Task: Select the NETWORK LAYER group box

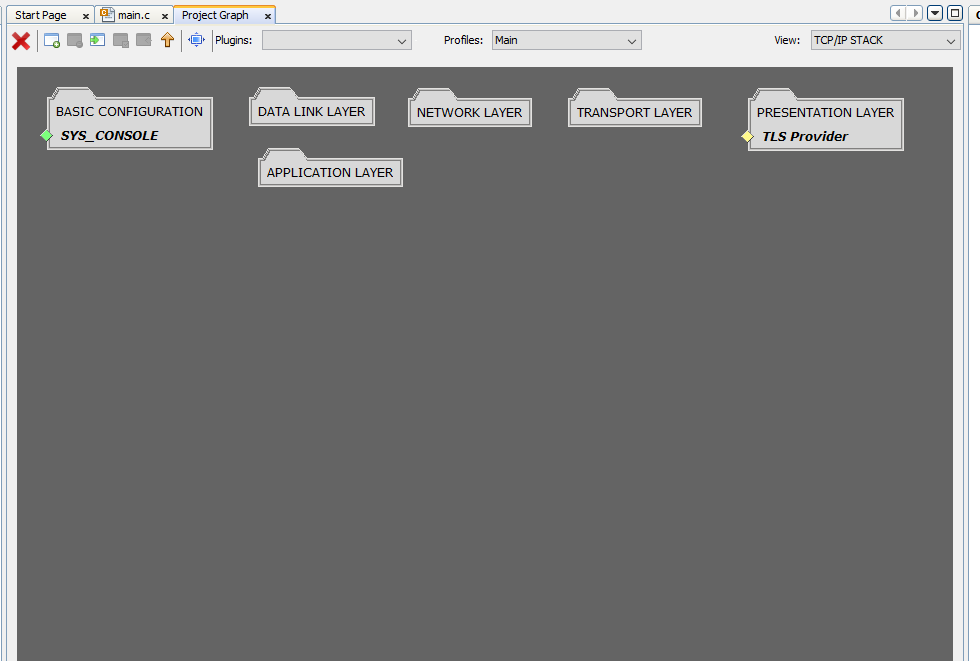Action: click(469, 113)
